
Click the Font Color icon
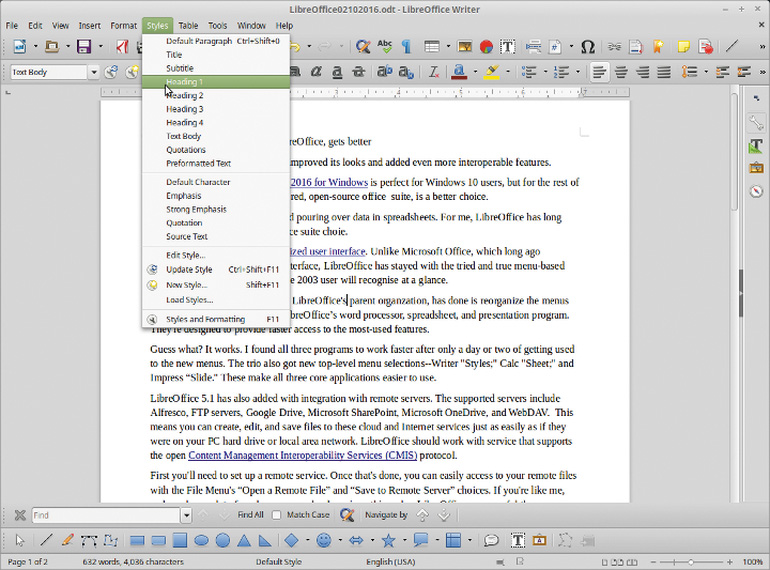coord(459,72)
